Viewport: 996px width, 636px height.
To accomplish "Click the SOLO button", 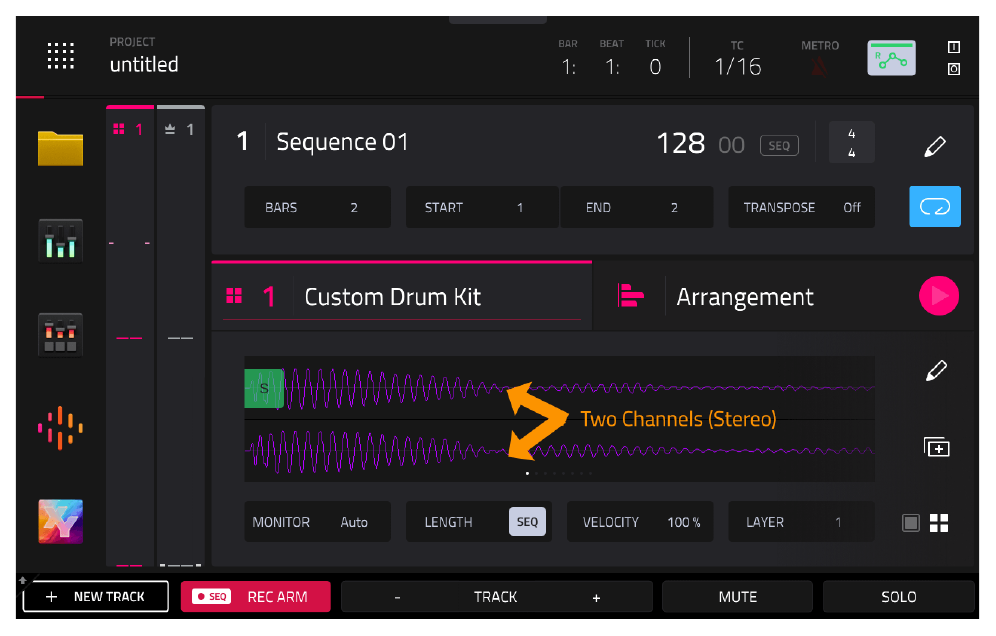I will (x=899, y=597).
